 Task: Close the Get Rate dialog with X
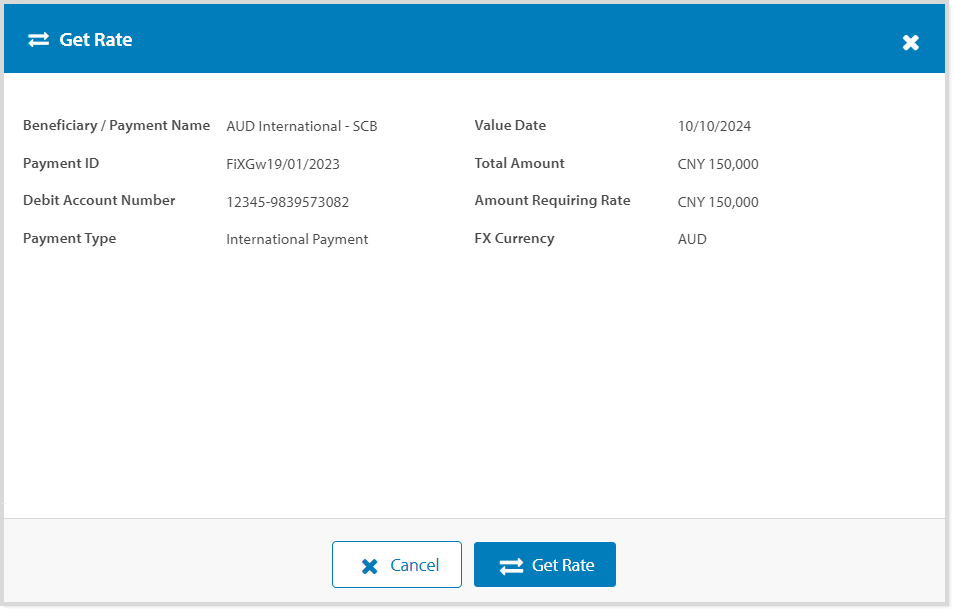[910, 42]
